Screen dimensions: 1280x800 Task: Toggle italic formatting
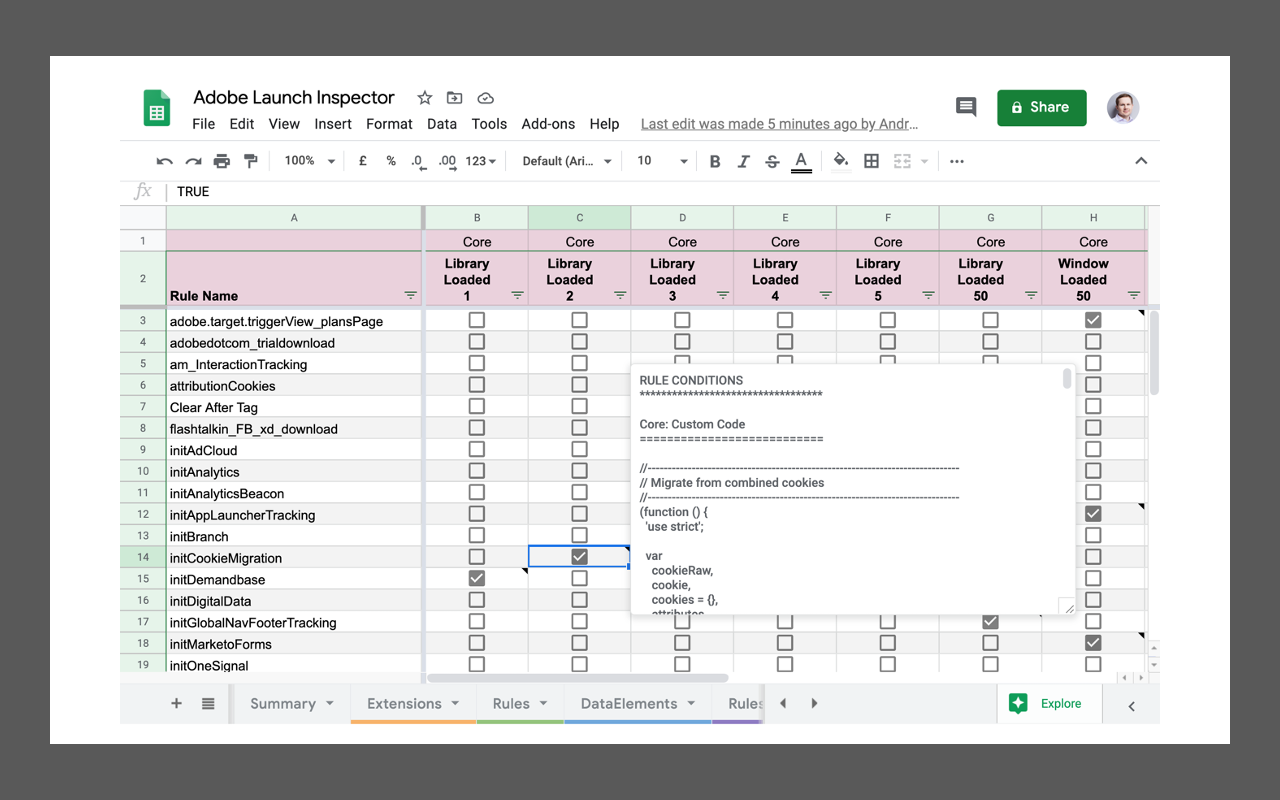[743, 161]
